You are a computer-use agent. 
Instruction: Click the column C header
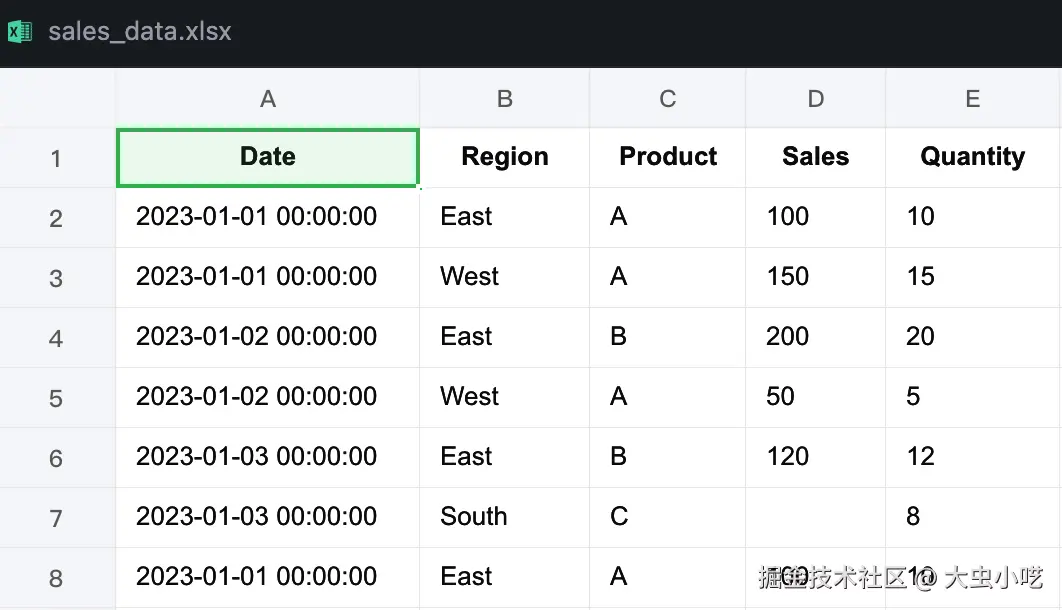(x=667, y=98)
